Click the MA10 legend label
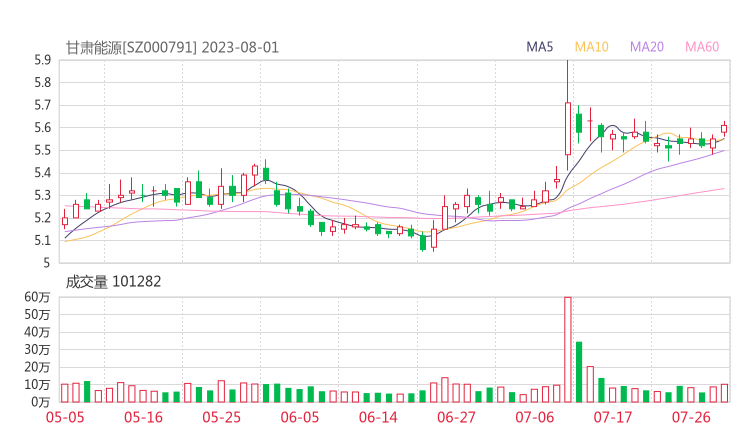Image resolution: width=740 pixels, height=440 pixels. pyautogui.click(x=591, y=47)
